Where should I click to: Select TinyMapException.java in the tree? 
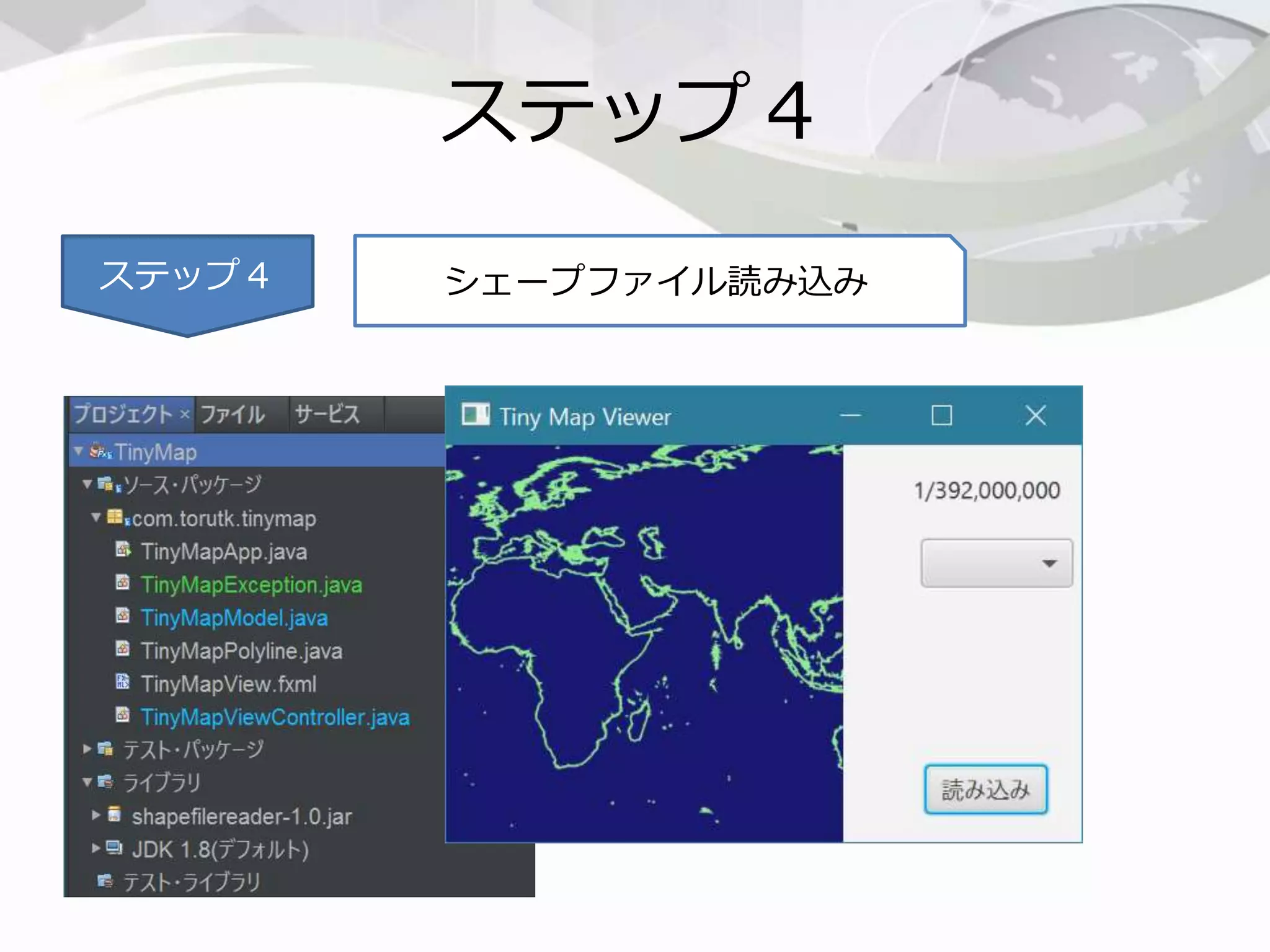click(x=251, y=584)
